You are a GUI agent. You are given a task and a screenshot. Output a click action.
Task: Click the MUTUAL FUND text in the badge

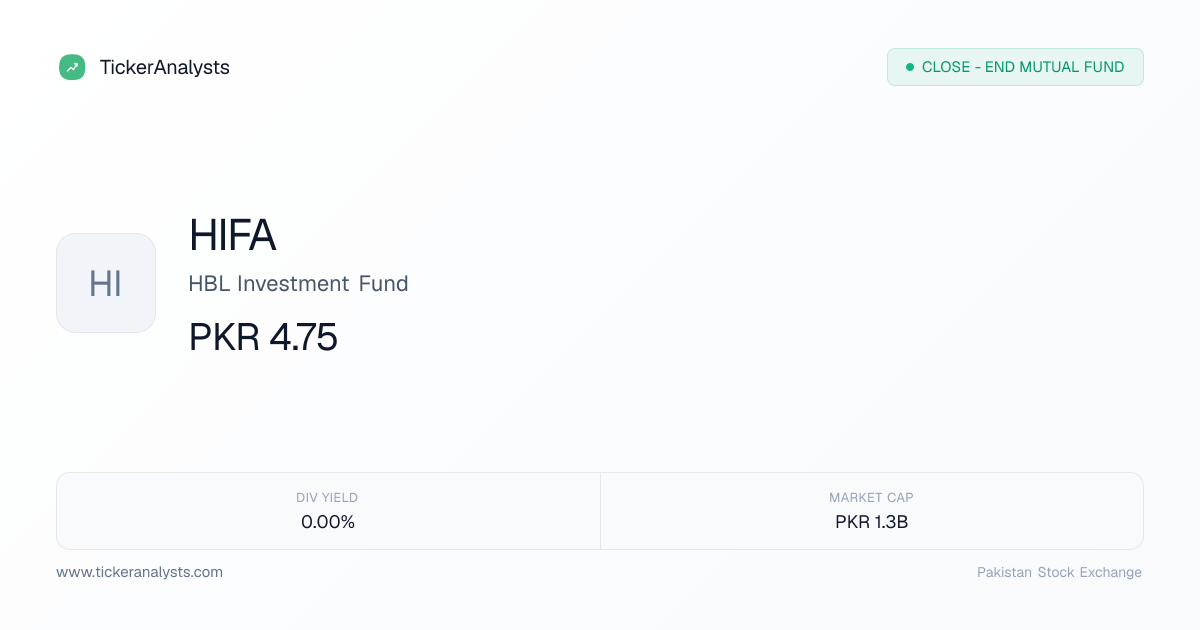pyautogui.click(x=1072, y=67)
